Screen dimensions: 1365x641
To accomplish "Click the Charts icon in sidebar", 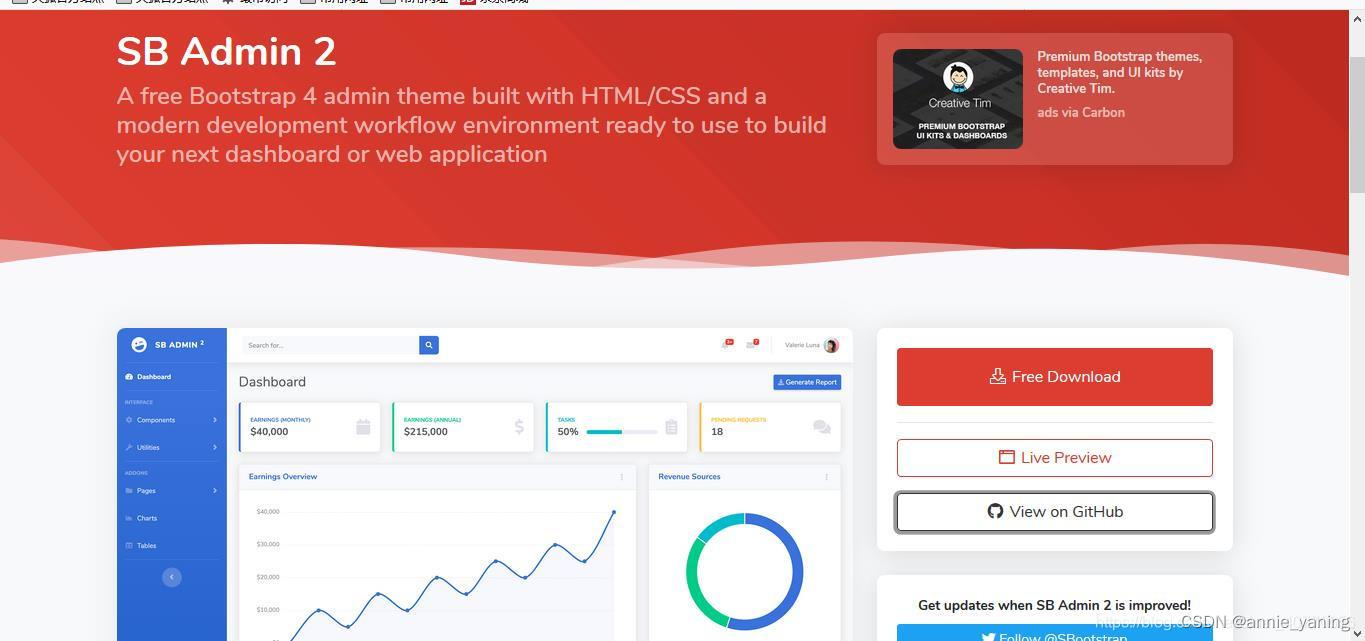I will pos(129,518).
